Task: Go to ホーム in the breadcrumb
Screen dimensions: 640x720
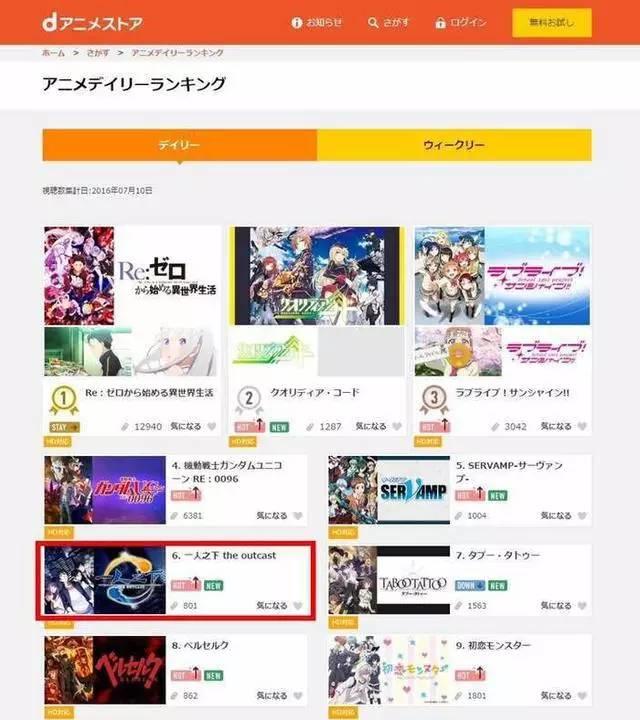Action: [x=53, y=53]
